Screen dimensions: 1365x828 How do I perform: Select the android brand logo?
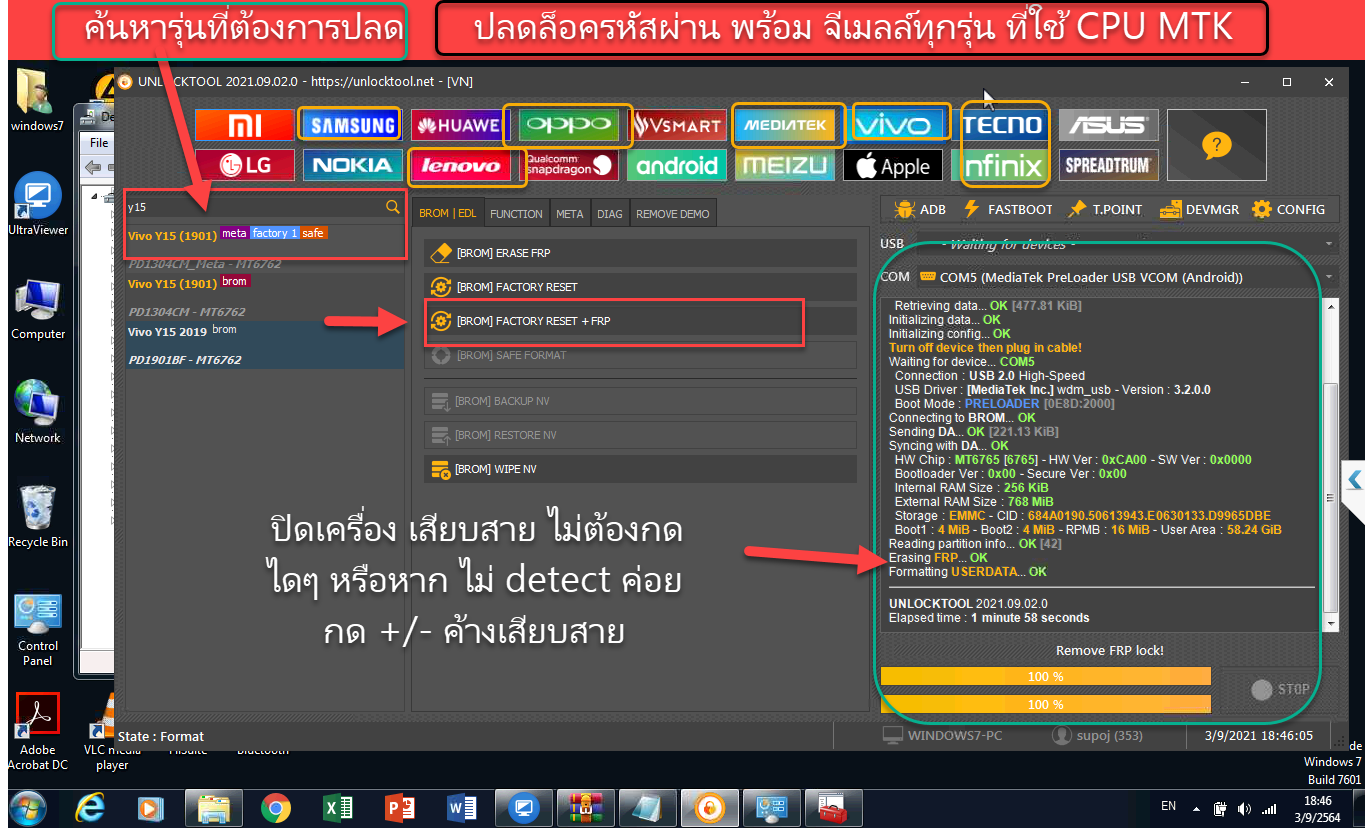[677, 165]
